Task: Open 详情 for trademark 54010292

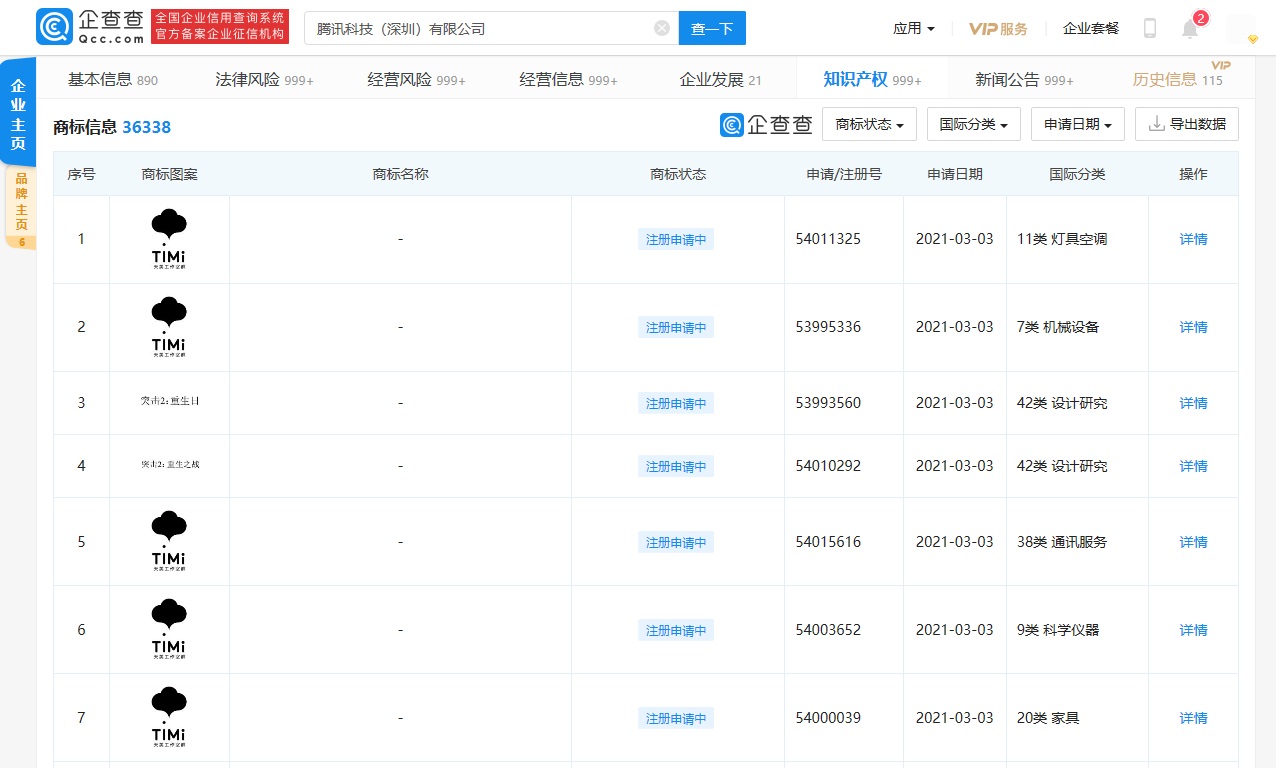Action: [1193, 466]
